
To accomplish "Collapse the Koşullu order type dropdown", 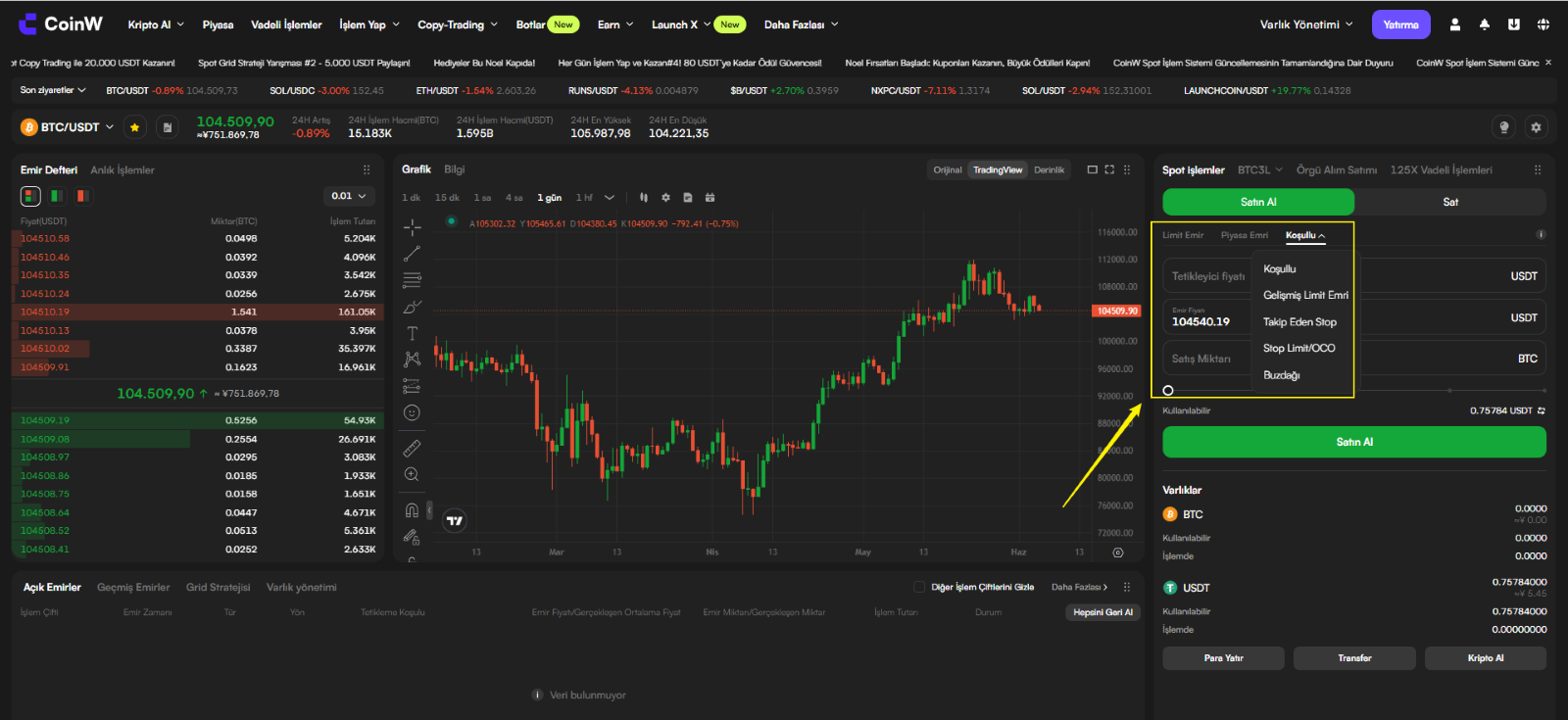I will 1305,235.
